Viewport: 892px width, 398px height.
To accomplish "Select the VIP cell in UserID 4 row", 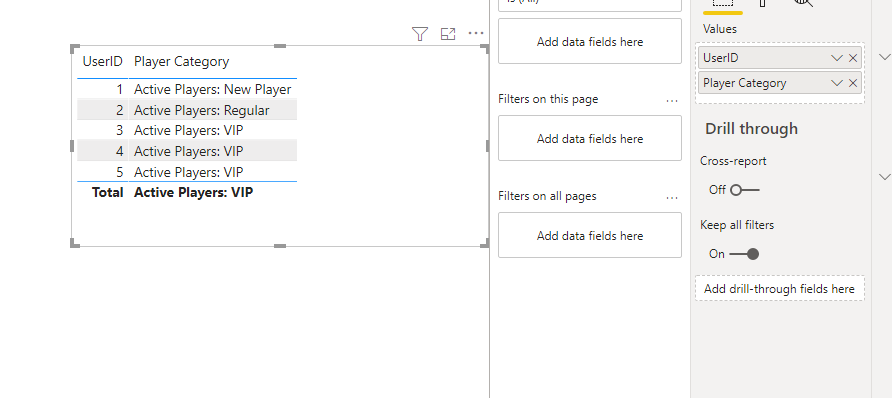I will pyautogui.click(x=212, y=151).
